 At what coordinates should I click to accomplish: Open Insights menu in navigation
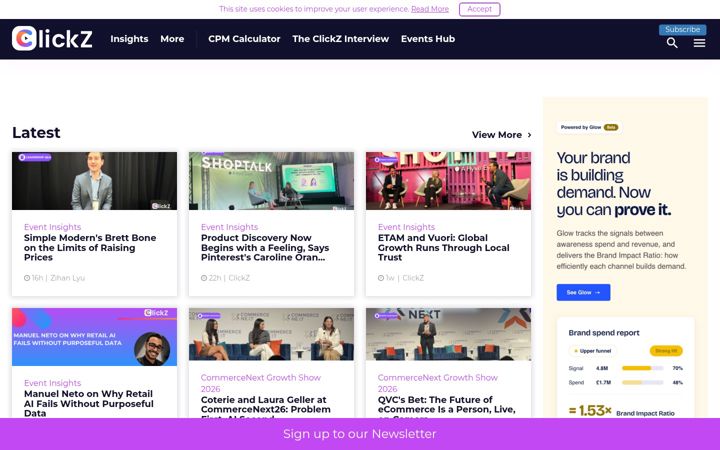129,39
